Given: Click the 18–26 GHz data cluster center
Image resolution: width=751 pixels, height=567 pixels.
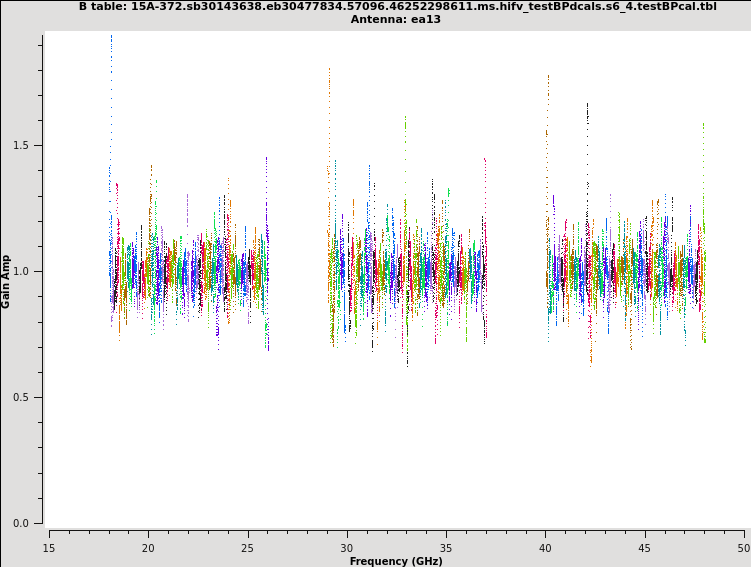Looking at the screenshot, I should (x=188, y=271).
